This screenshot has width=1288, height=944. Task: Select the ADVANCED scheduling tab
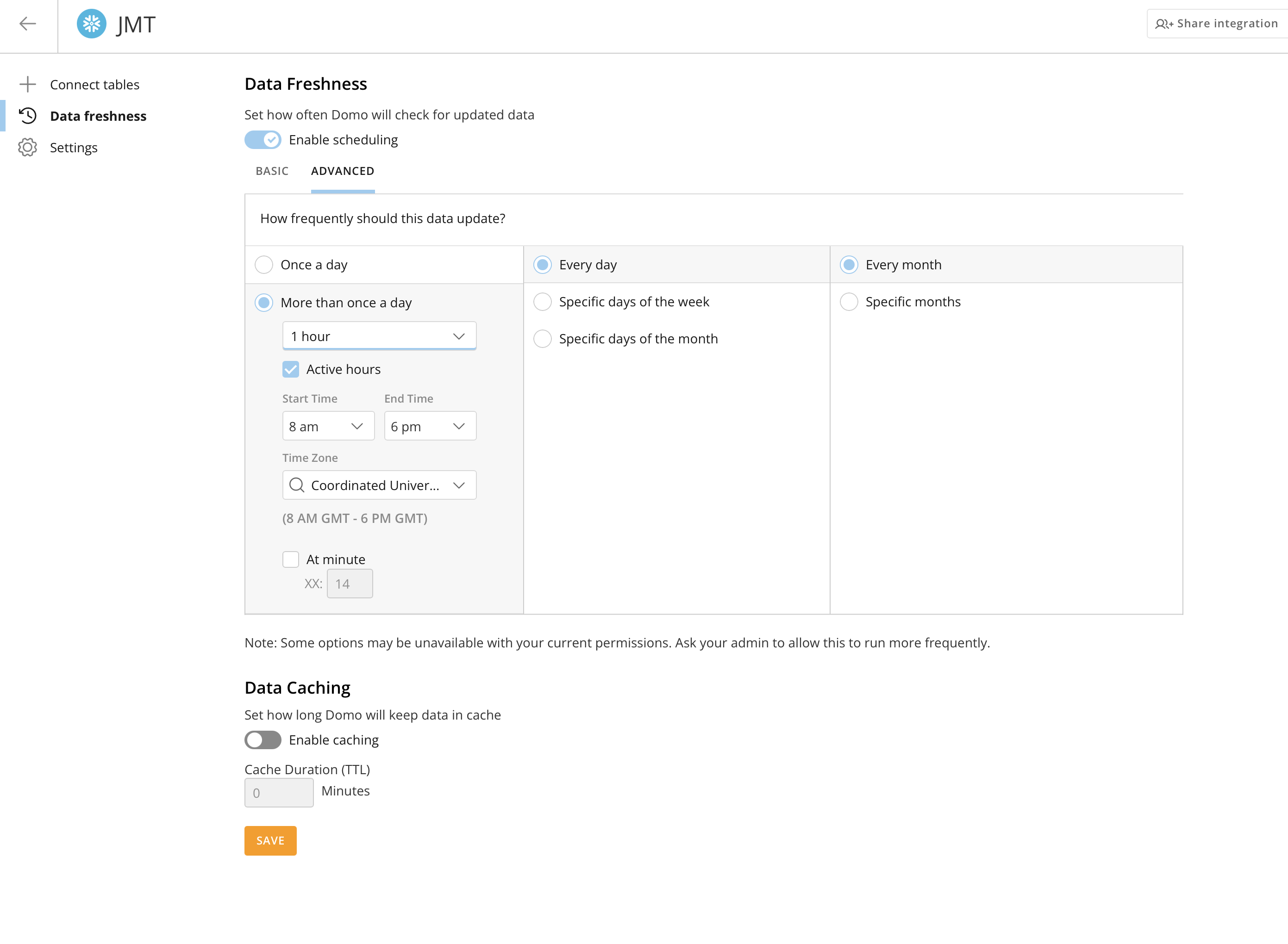343,171
